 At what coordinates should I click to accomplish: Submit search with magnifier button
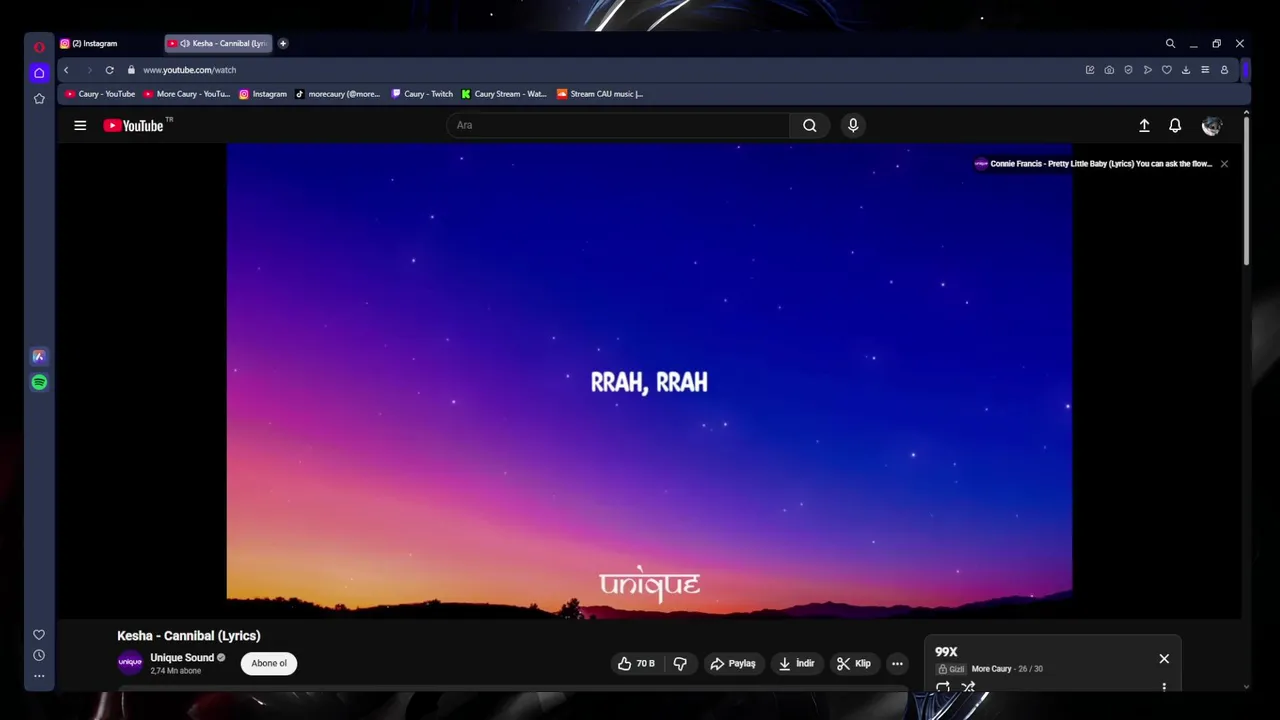810,125
